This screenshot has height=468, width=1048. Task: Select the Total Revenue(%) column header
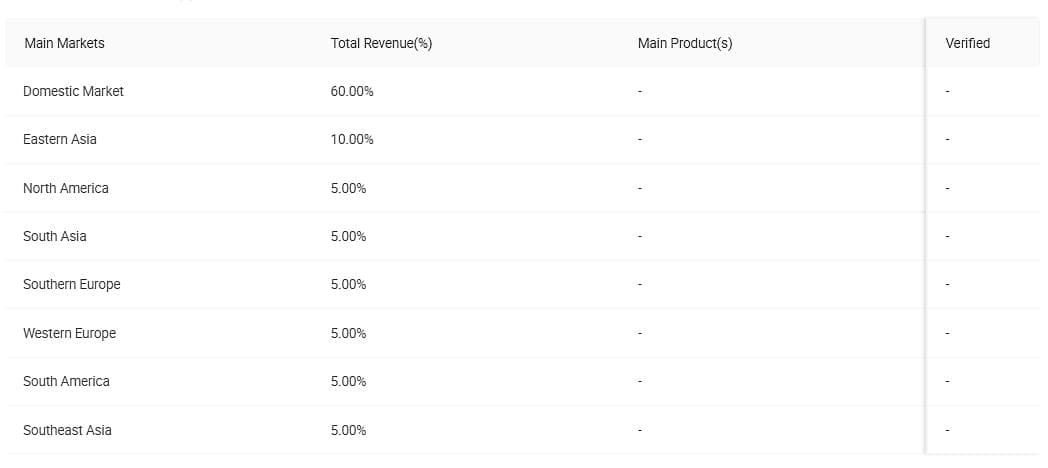click(381, 43)
